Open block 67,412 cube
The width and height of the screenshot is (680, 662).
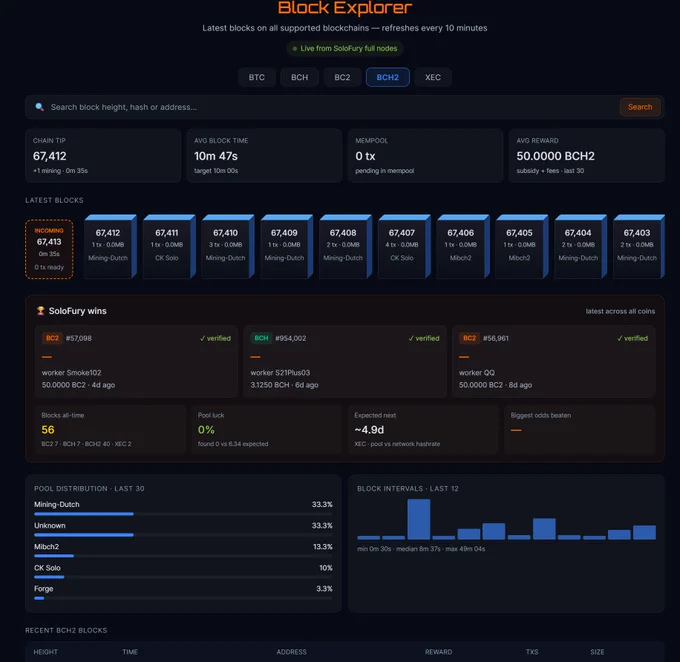pyautogui.click(x=110, y=246)
